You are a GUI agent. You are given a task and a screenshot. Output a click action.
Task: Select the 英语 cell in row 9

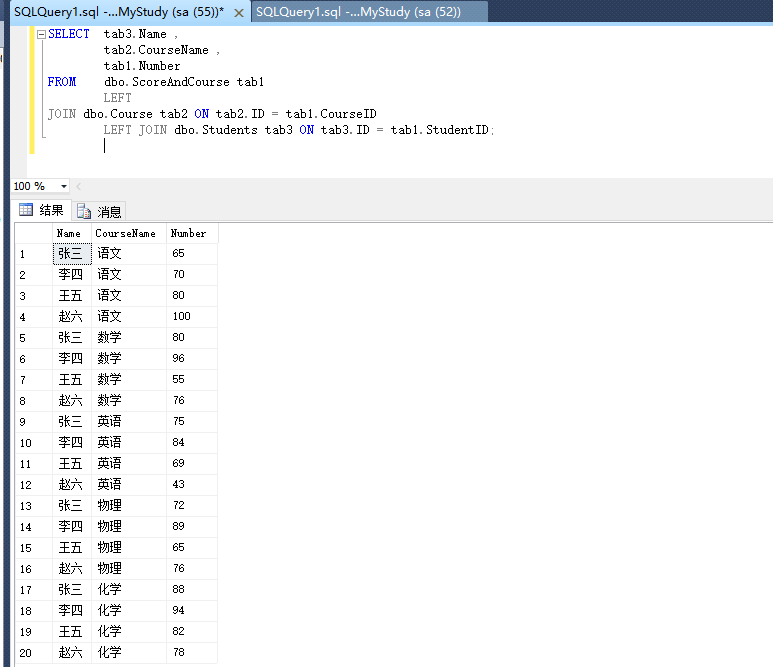pos(129,421)
